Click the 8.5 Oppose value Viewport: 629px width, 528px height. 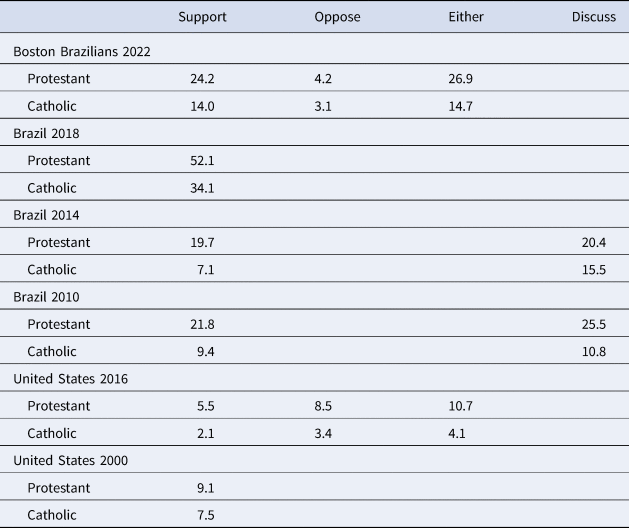click(x=323, y=406)
